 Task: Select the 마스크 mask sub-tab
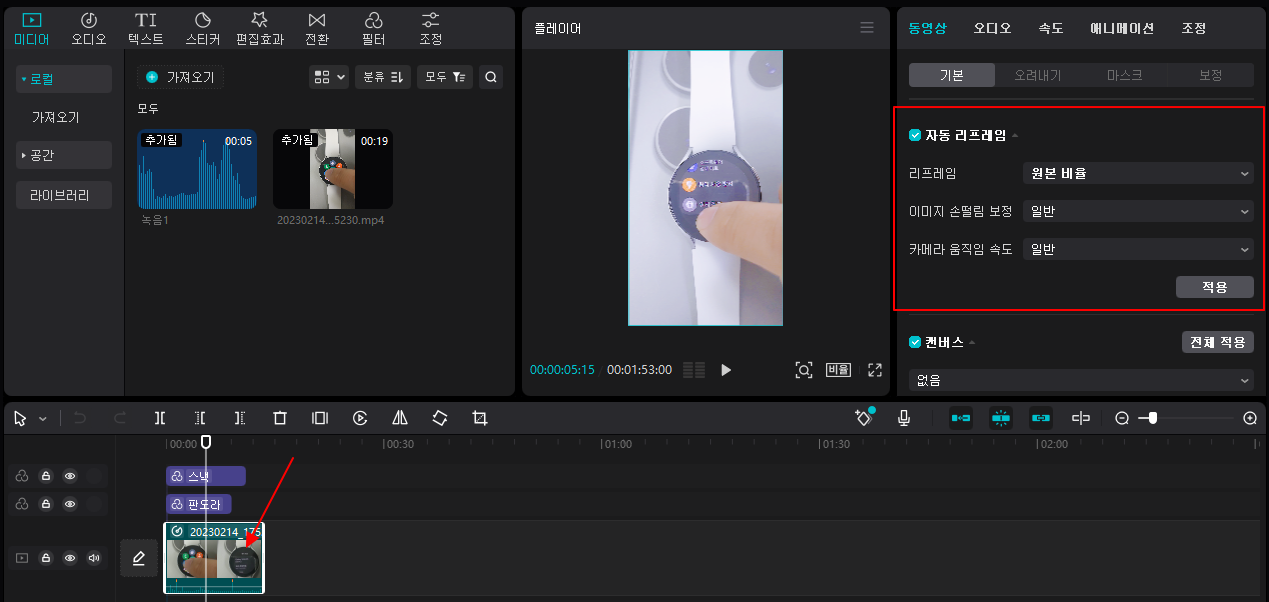pyautogui.click(x=1124, y=75)
